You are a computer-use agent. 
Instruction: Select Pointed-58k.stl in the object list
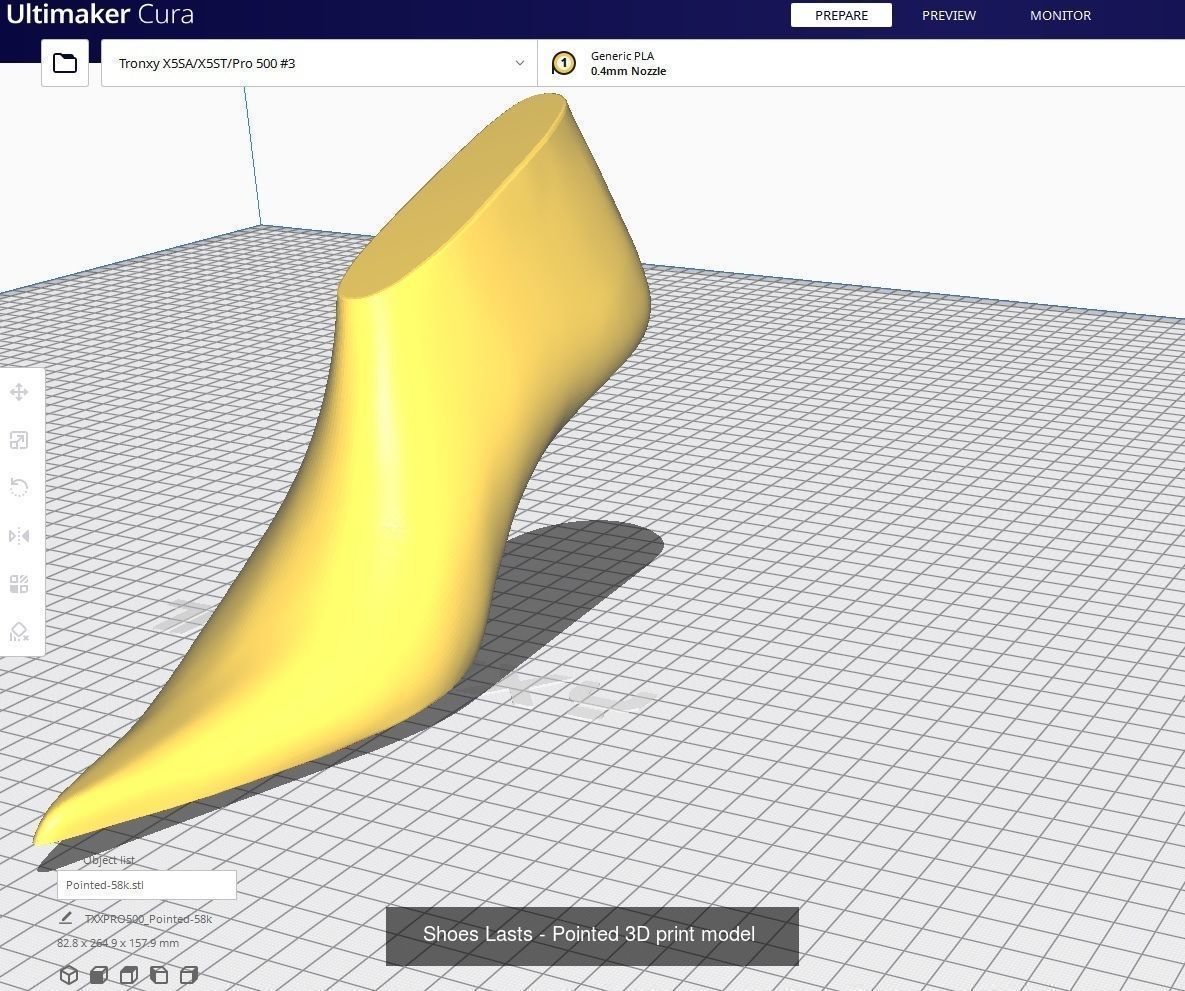tap(146, 884)
